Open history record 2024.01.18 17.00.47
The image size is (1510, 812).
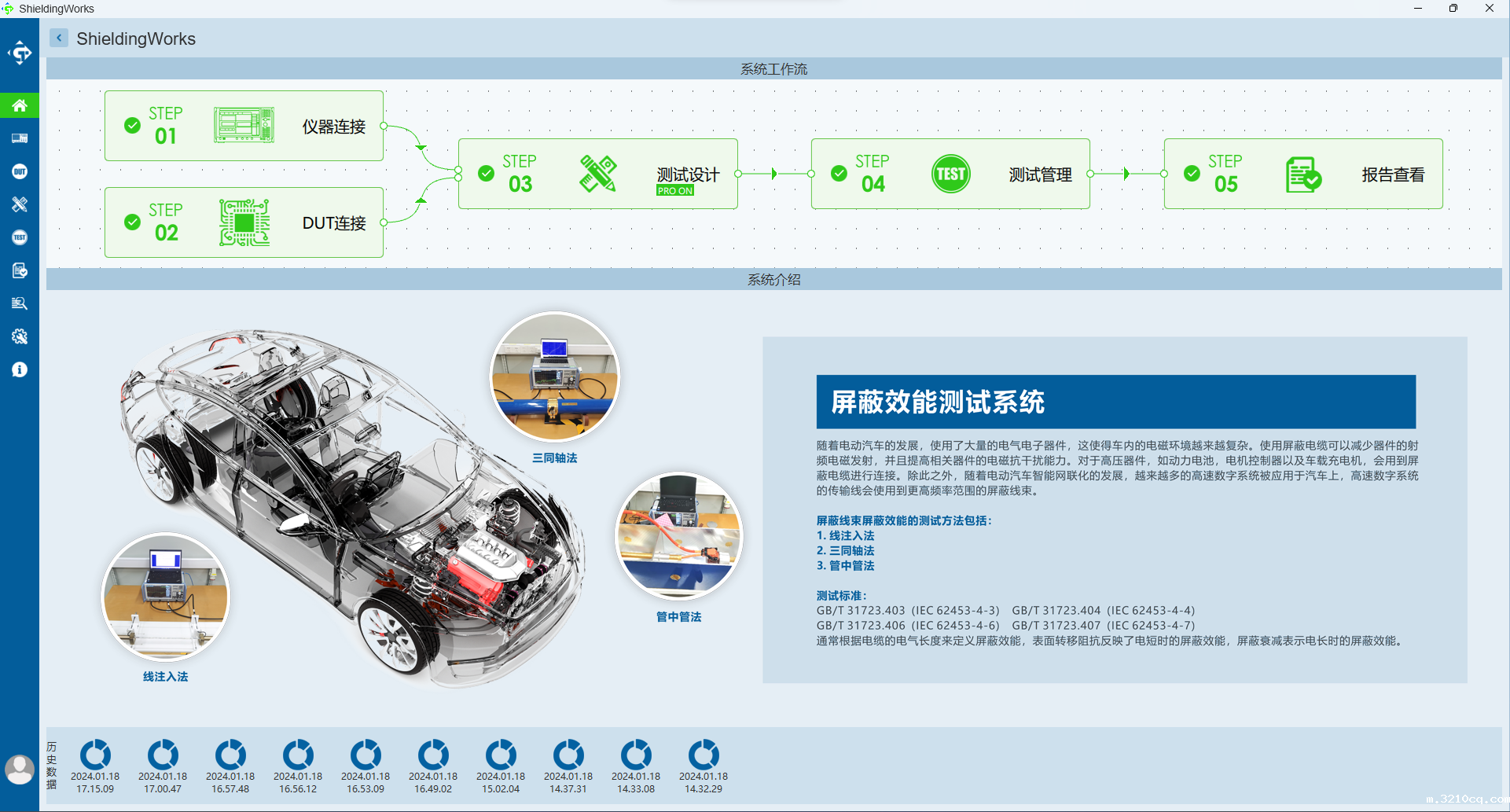[163, 766]
